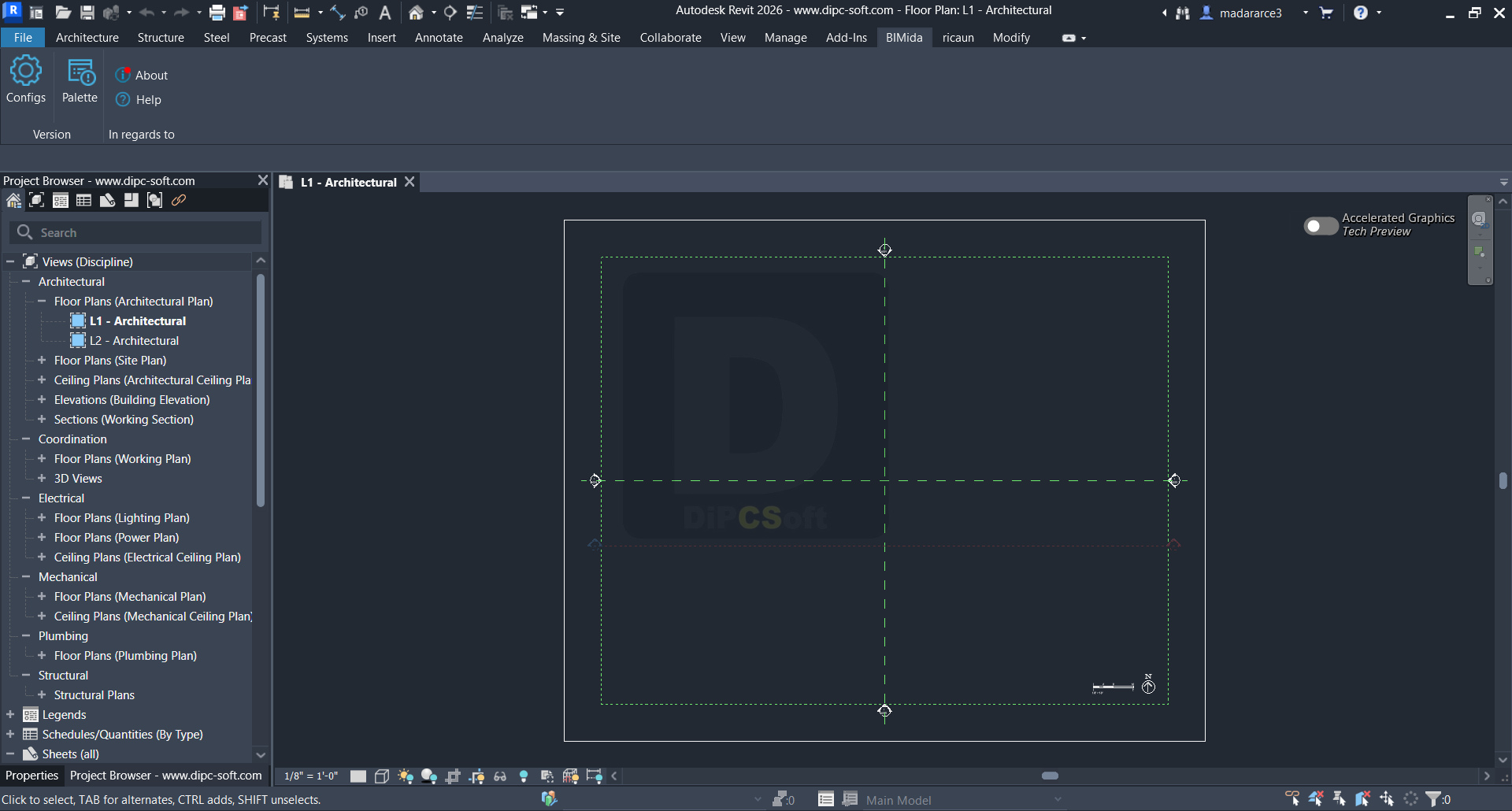Expand the 3D Views node
Viewport: 1512px width, 811px height.
(42, 478)
